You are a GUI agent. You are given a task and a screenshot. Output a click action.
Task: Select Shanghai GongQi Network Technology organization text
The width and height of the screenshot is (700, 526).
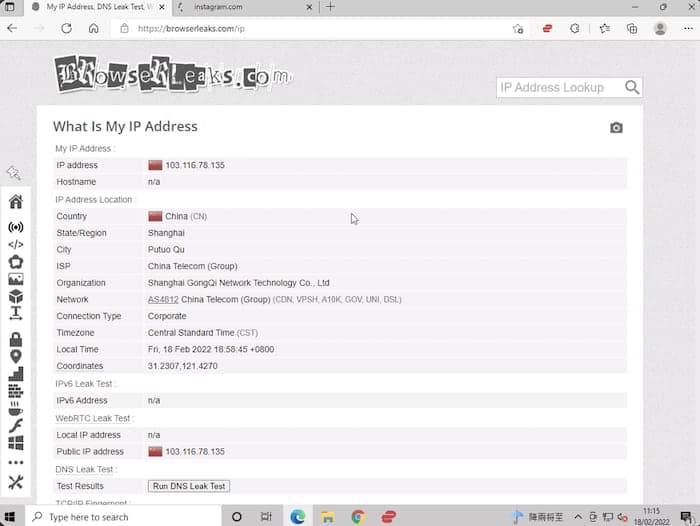point(238,283)
